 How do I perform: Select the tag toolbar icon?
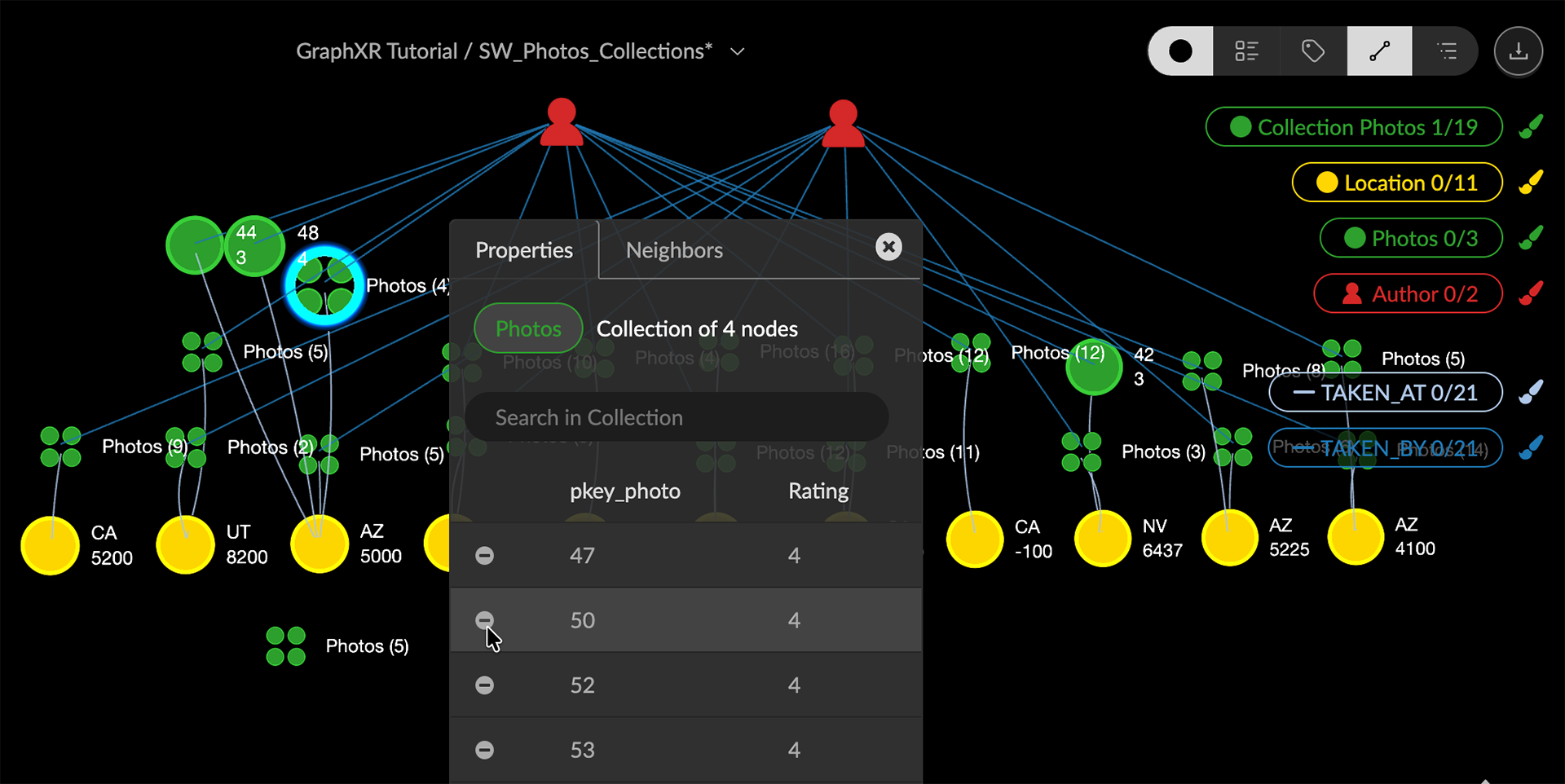tap(1312, 51)
